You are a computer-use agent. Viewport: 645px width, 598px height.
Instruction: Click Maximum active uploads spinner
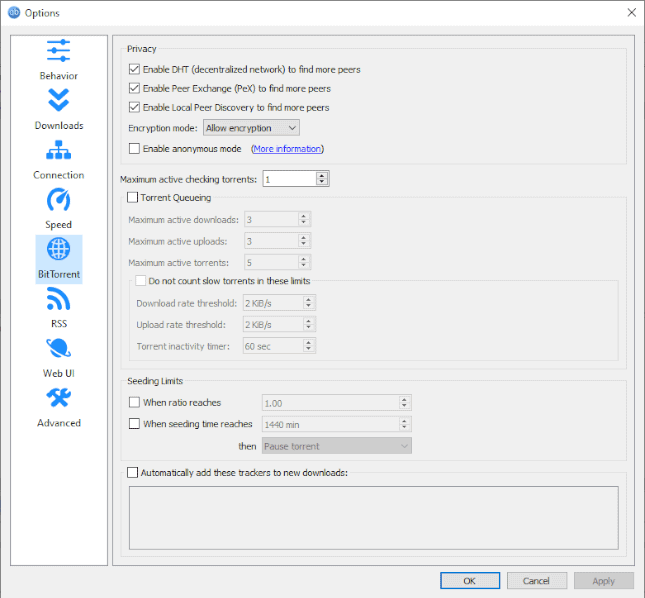point(304,241)
